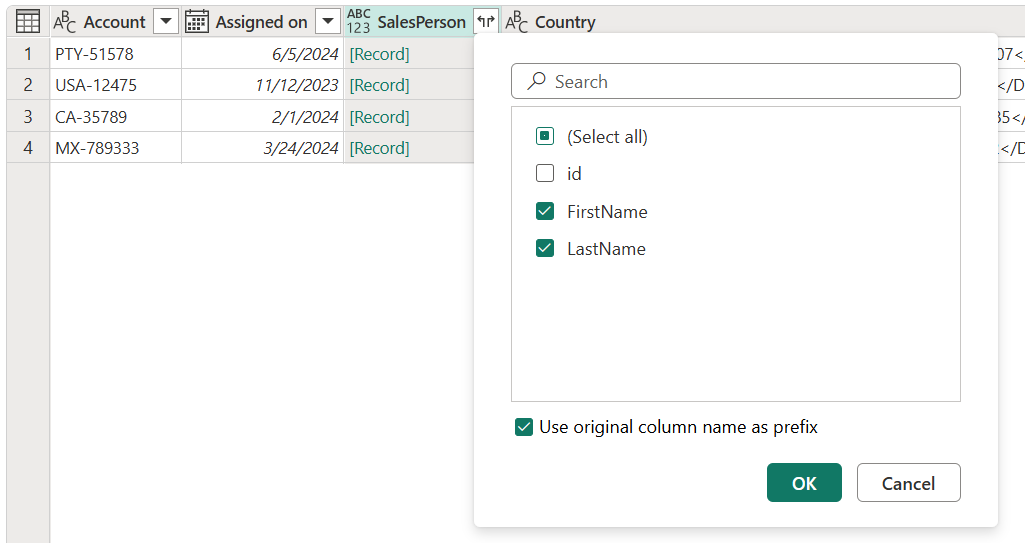The width and height of the screenshot is (1025, 543).
Task: Click the ABC 123 type icon of SalesPerson
Action: (x=358, y=22)
